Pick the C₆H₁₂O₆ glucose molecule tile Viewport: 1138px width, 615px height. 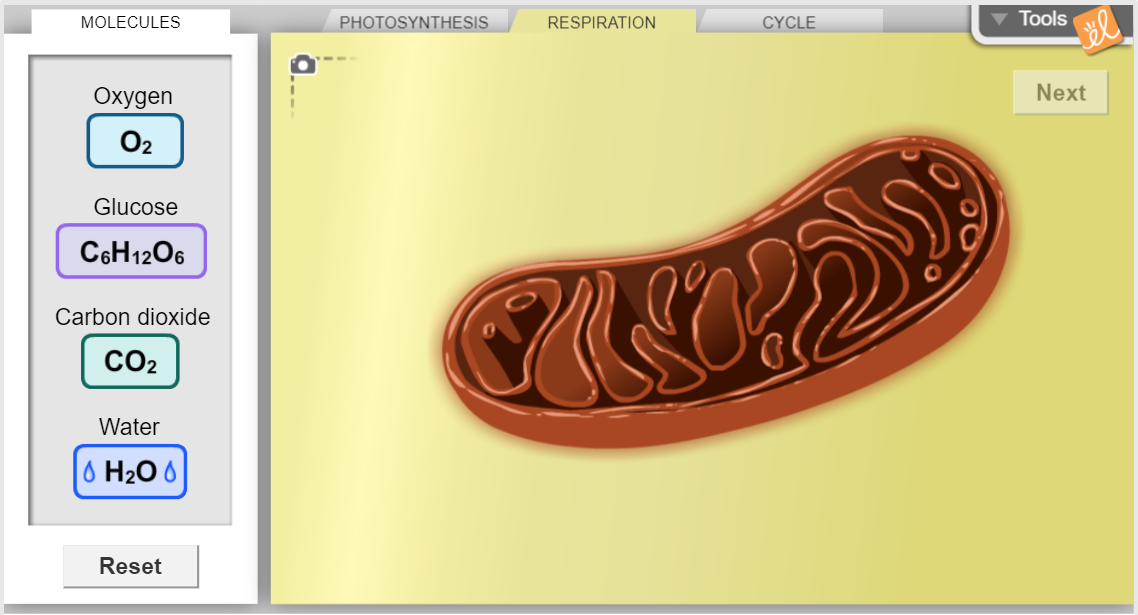[131, 251]
